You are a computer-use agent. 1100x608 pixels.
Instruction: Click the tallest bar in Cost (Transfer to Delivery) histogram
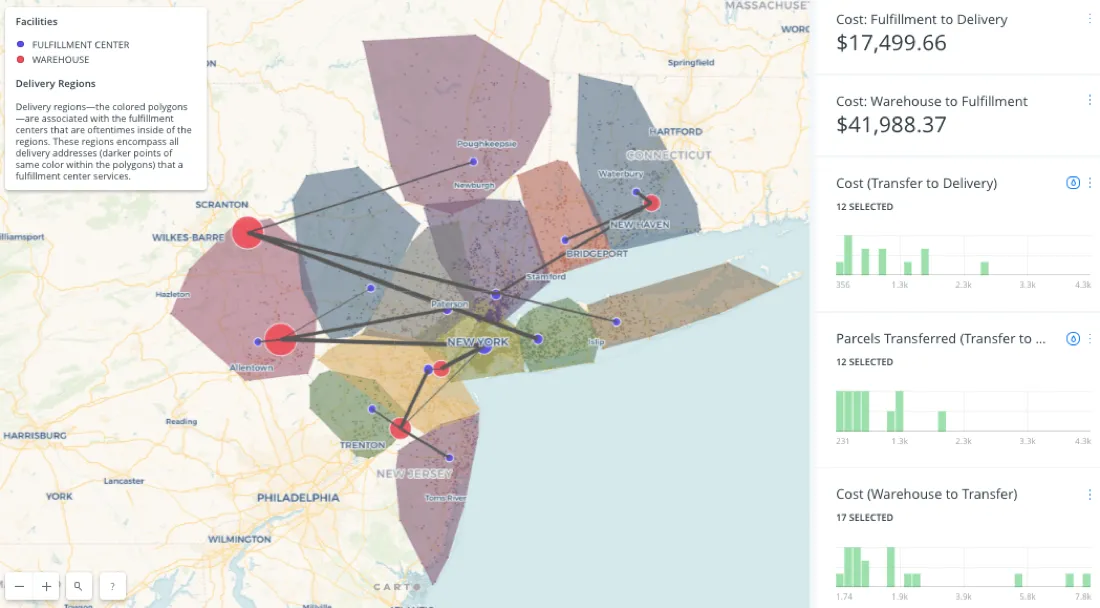847,253
